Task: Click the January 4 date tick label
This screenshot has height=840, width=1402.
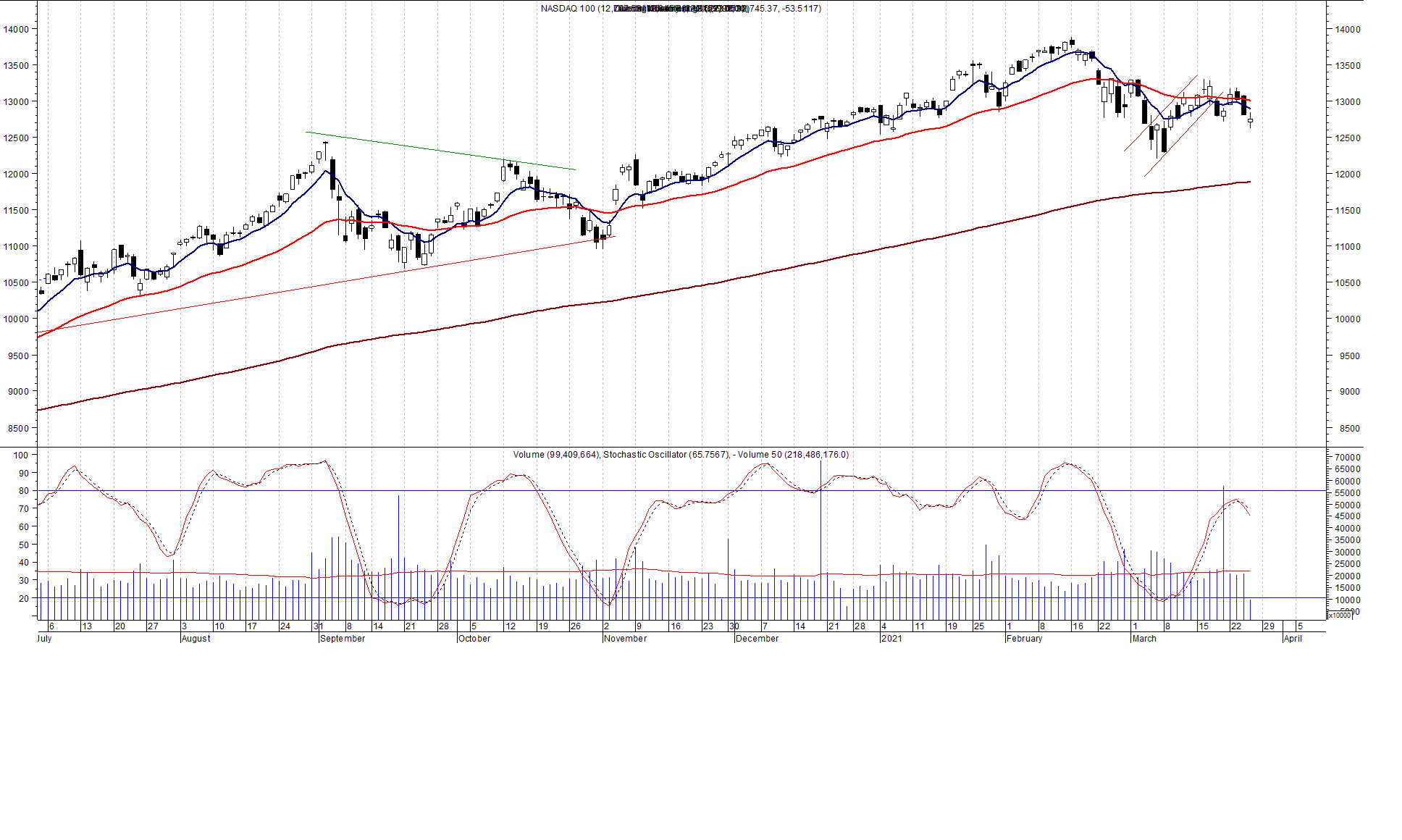Action: coord(884,626)
